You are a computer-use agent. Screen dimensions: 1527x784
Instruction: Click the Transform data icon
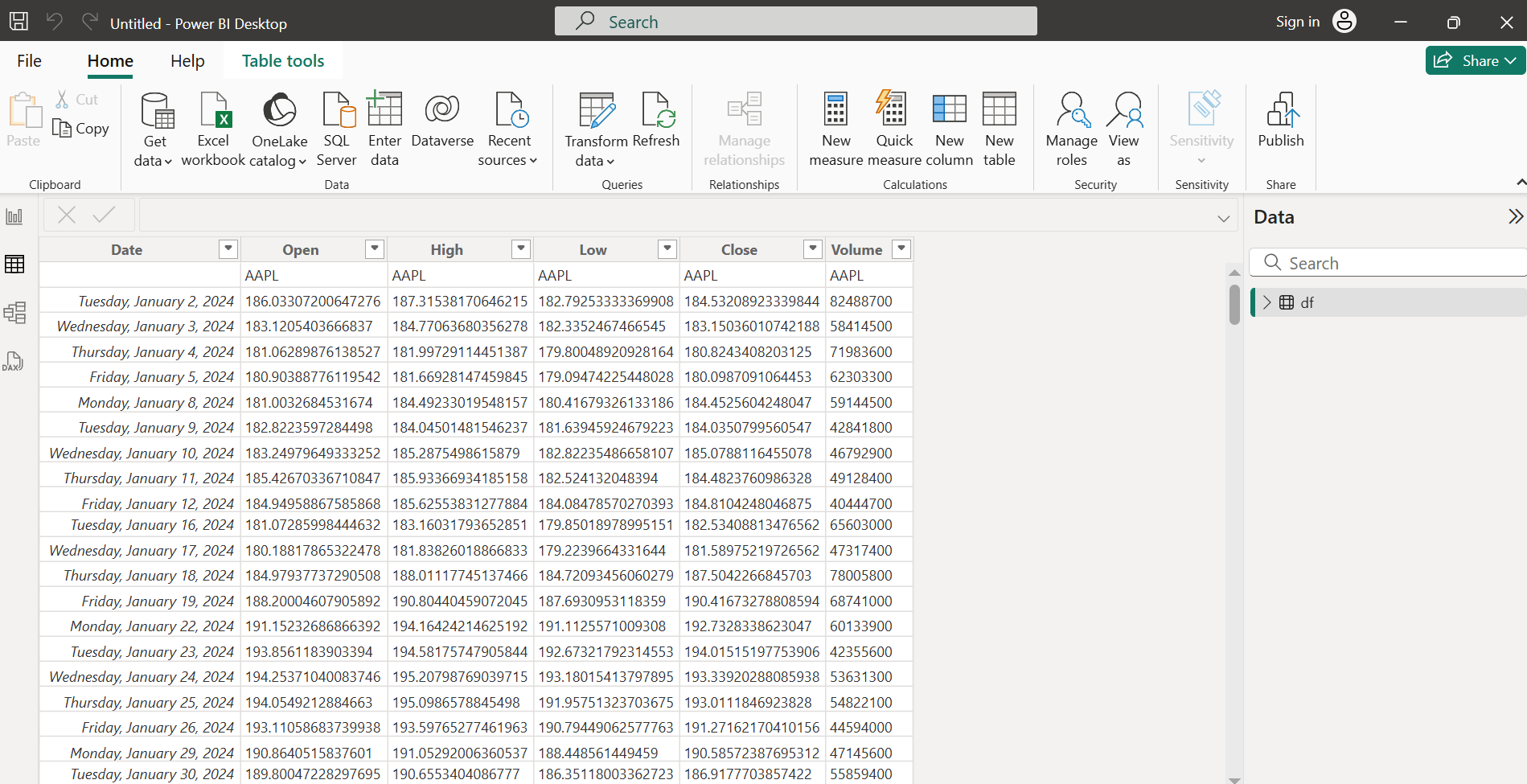tap(596, 111)
